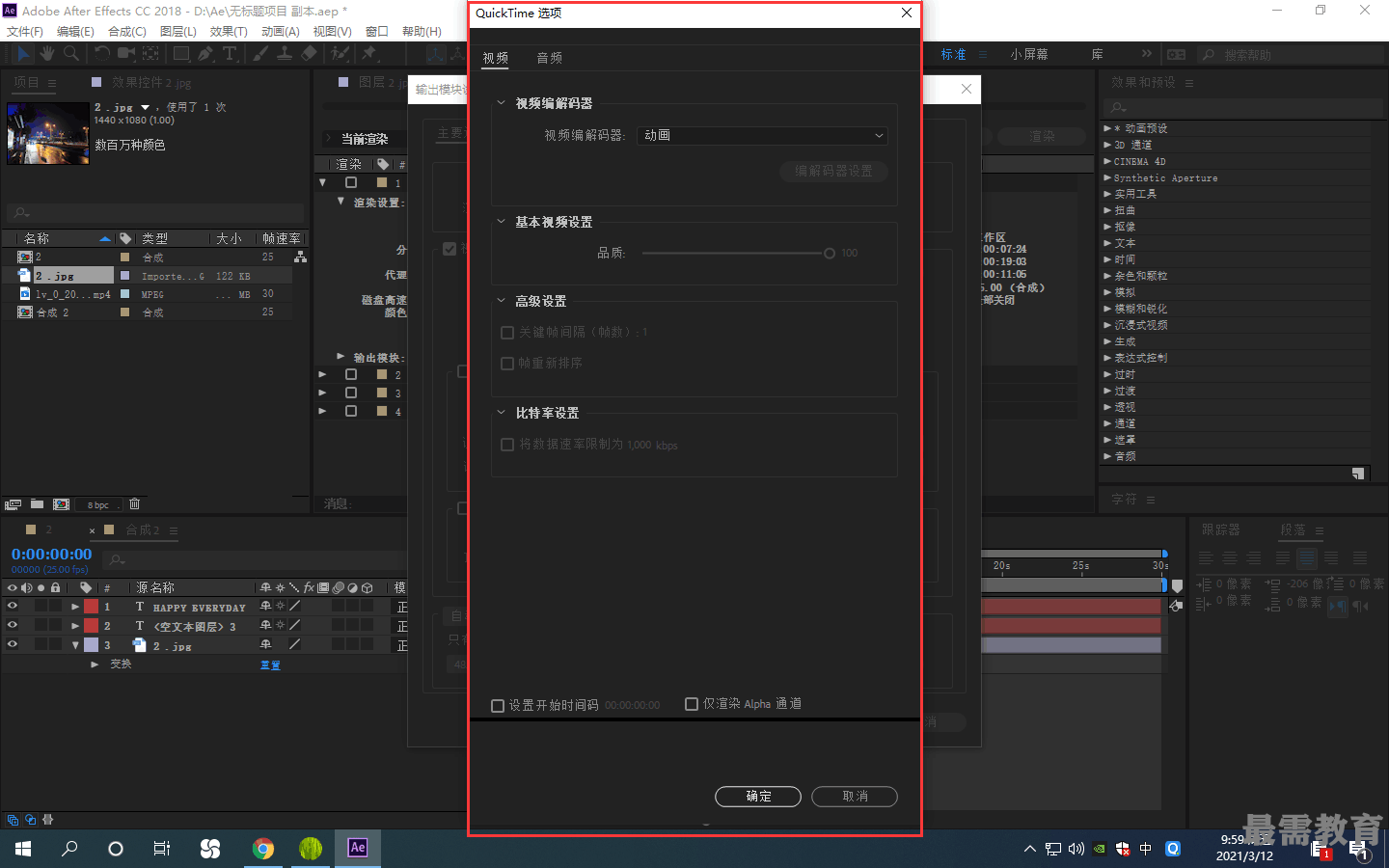Create a new folder in Project panel
Viewport: 1389px width, 868px height.
point(37,503)
